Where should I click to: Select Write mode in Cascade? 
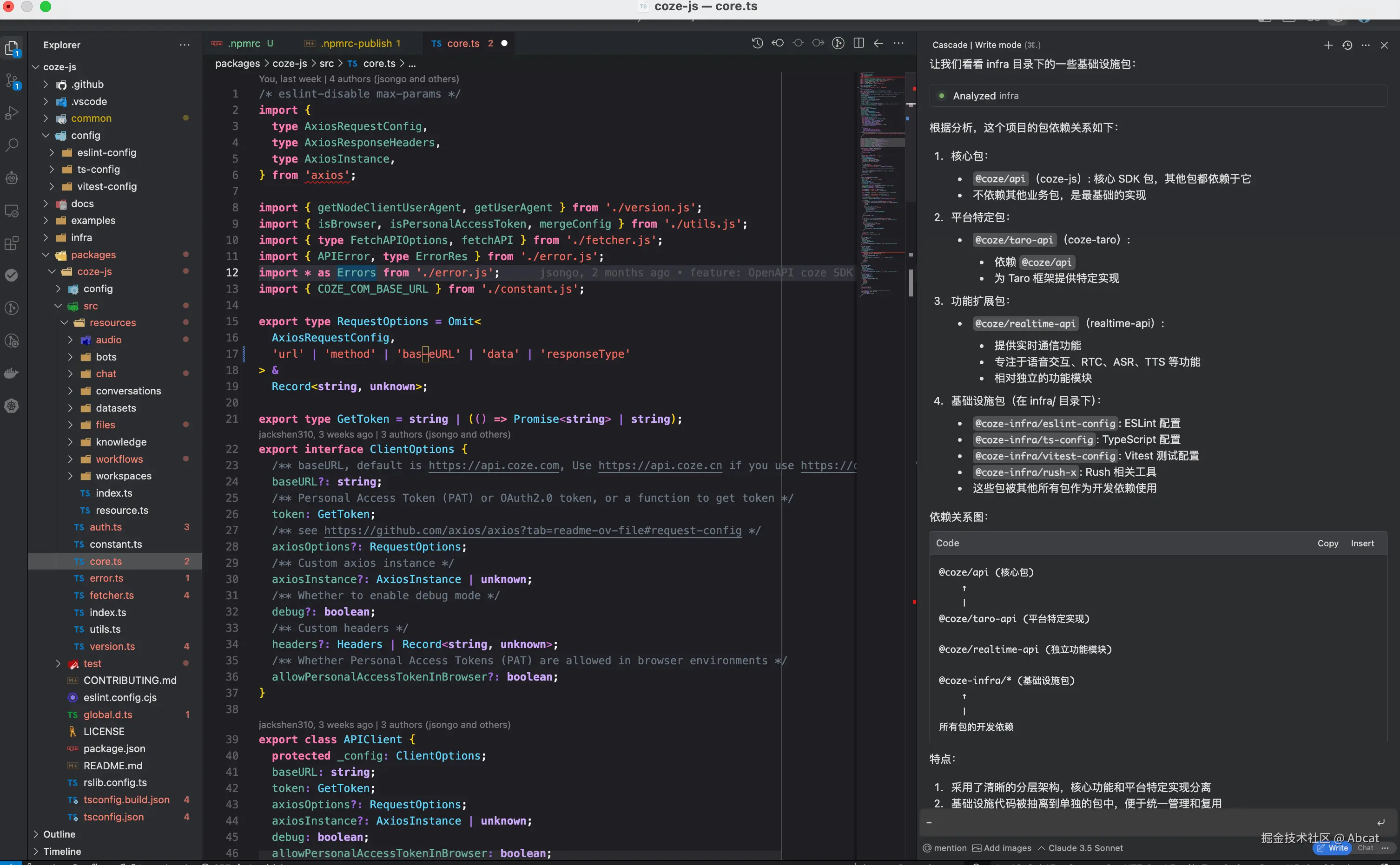[1333, 848]
